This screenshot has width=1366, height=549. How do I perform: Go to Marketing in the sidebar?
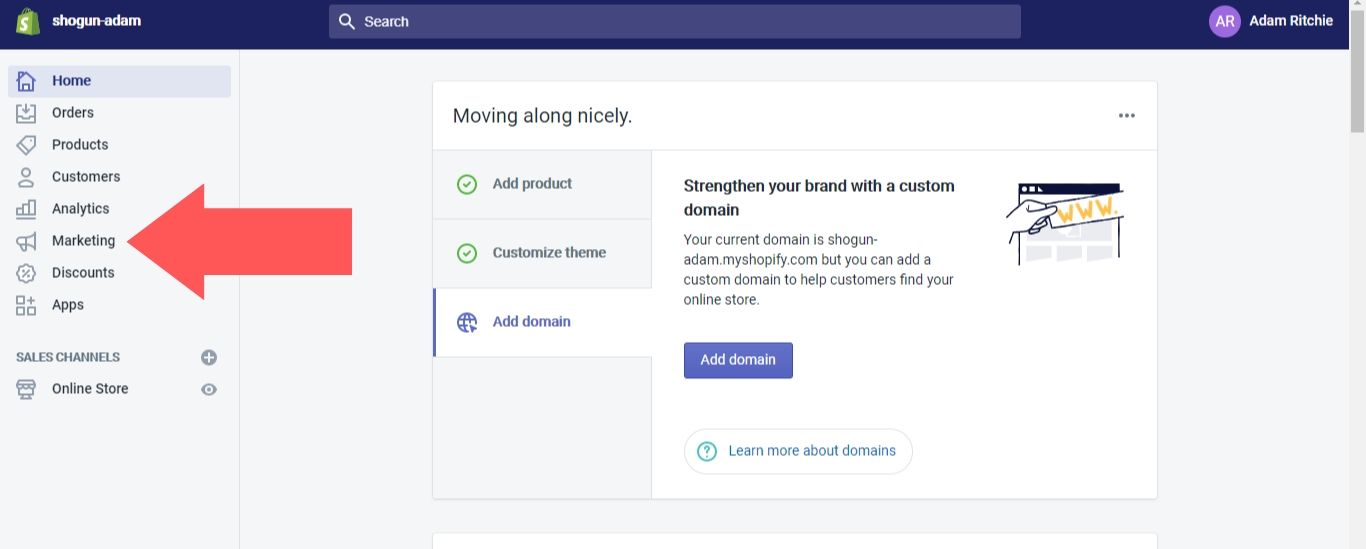[83, 241]
